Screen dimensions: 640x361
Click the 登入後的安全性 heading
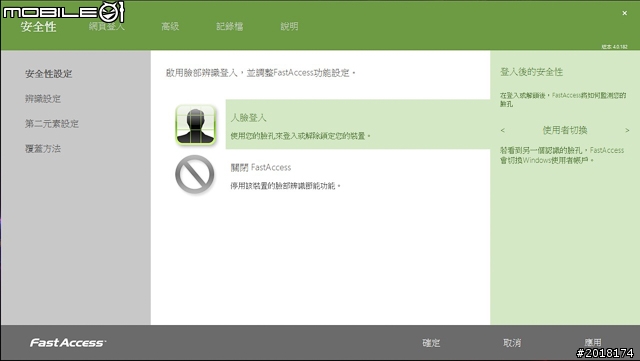(x=531, y=72)
